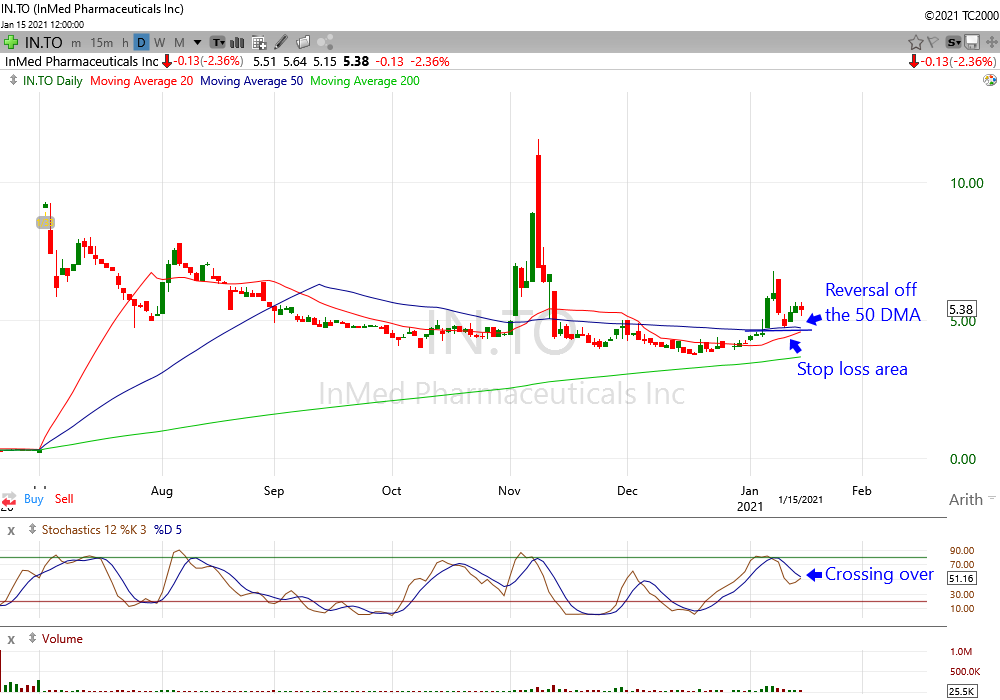This screenshot has width=1000, height=700.
Task: Switch to the minute 'm' time frame
Action: (x=76, y=43)
